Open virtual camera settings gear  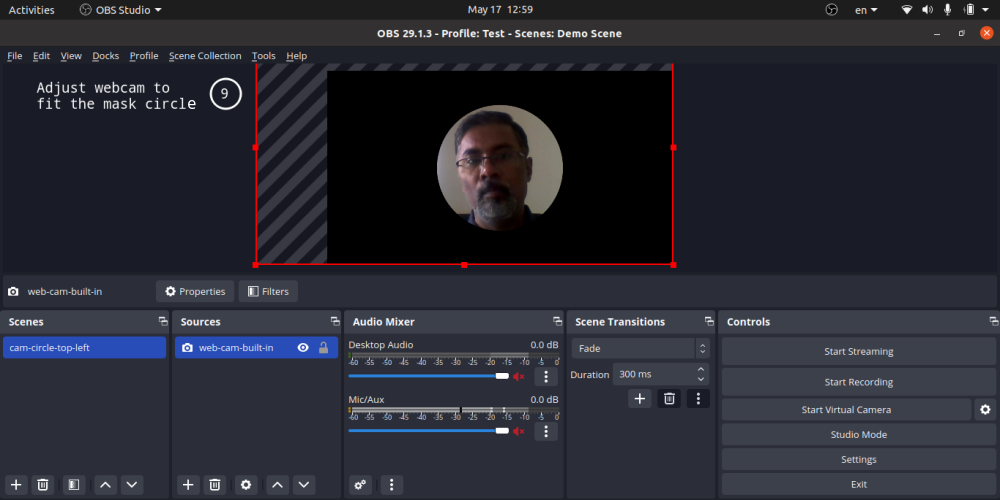pos(985,409)
